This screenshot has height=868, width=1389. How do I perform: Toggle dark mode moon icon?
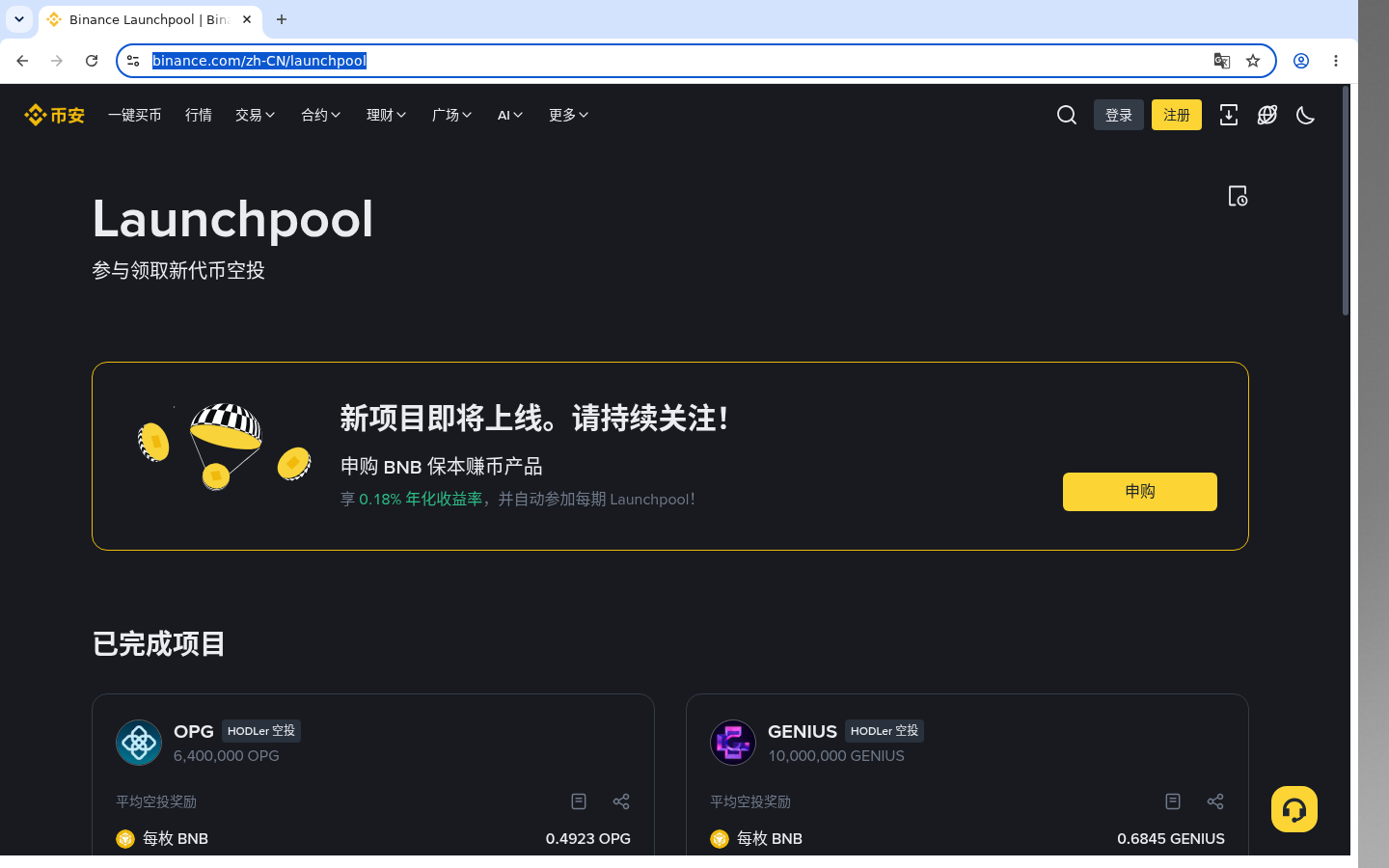pyautogui.click(x=1306, y=115)
